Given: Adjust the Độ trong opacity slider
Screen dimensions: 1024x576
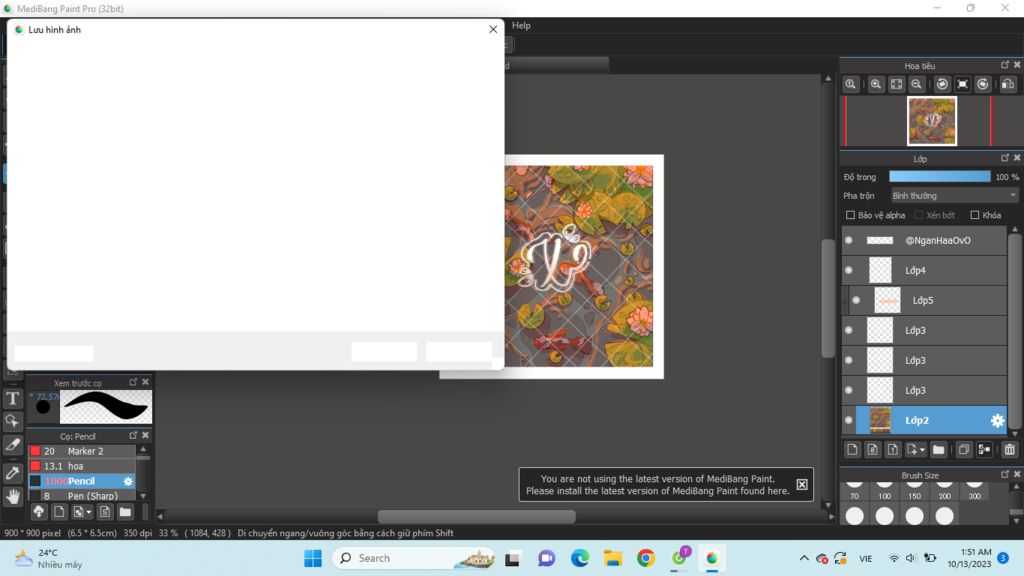Looking at the screenshot, I should tap(940, 177).
